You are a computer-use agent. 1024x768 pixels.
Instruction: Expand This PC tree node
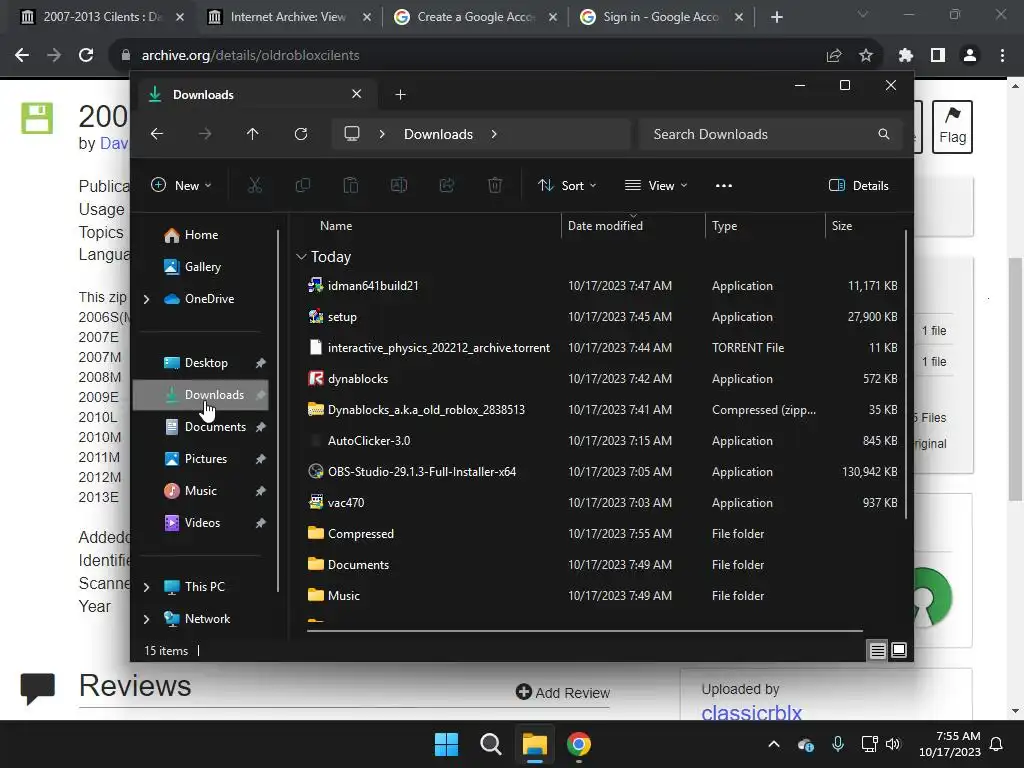pyautogui.click(x=147, y=587)
